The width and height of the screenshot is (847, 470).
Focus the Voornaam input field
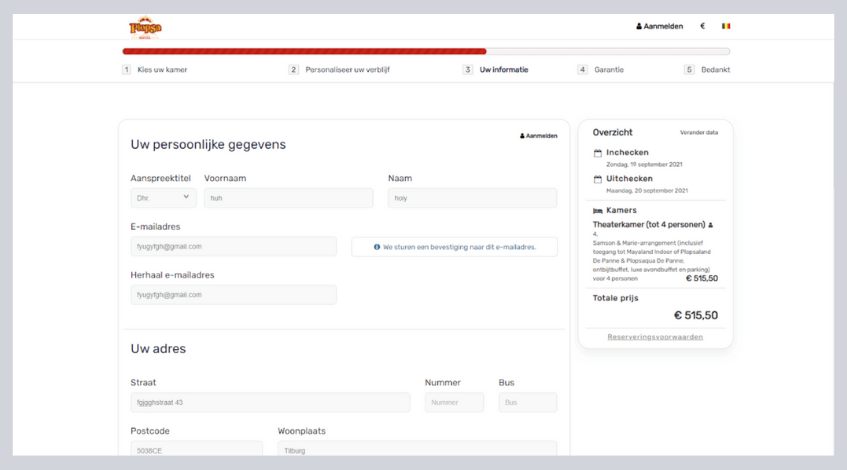pos(288,198)
